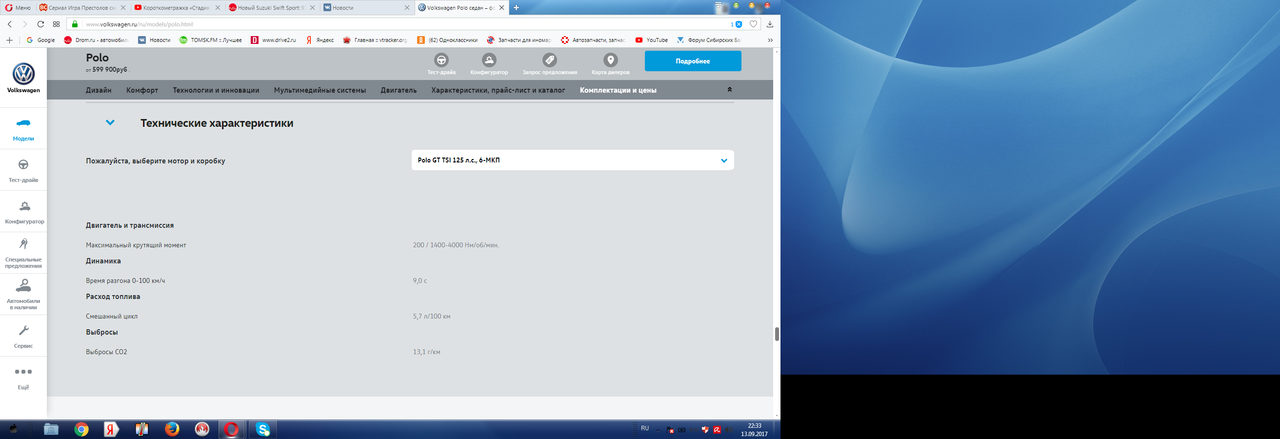Open the Тест-драйв steering wheel icon in header
Image resolution: width=1280 pixels, height=439 pixels.
pyautogui.click(x=441, y=60)
